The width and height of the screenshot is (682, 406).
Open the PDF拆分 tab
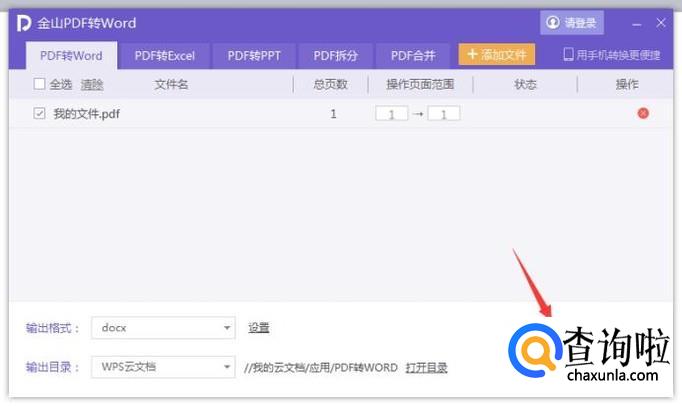tap(335, 56)
